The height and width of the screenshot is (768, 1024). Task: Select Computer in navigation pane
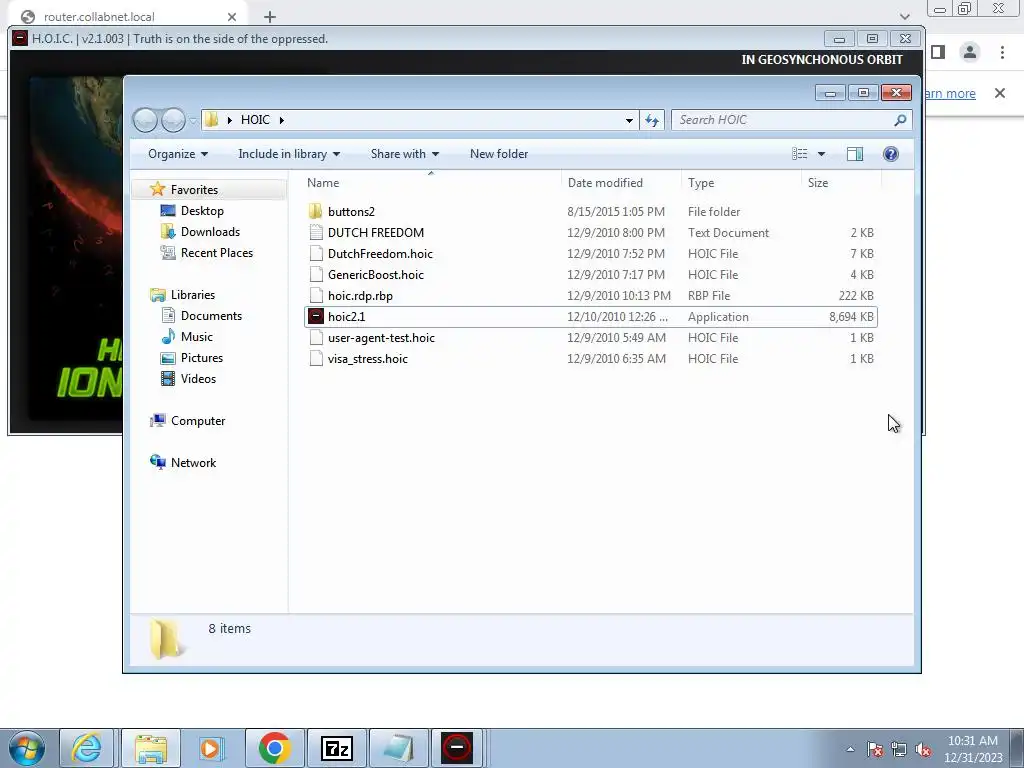[x=197, y=421]
